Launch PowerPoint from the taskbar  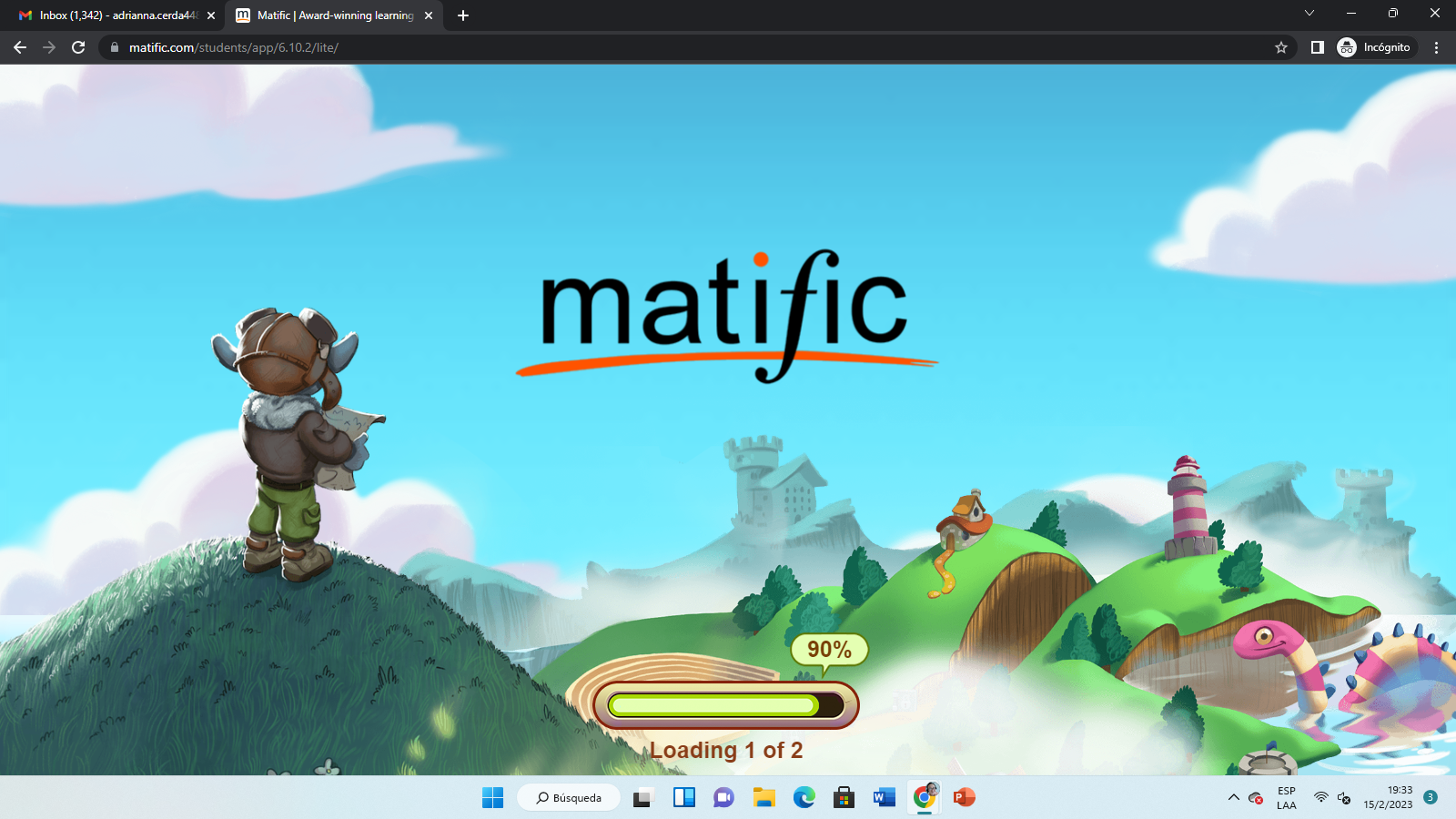965,798
